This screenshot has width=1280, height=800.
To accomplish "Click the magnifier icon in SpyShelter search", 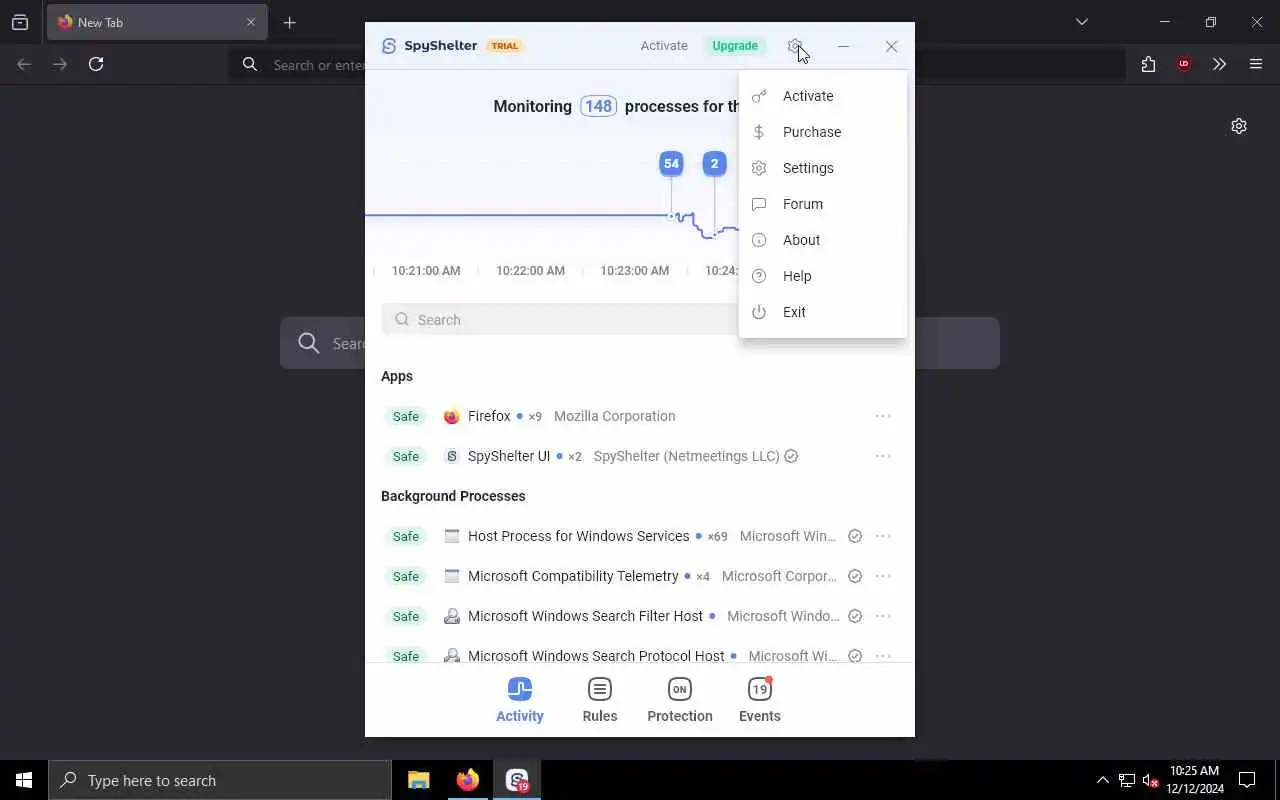I will (402, 320).
